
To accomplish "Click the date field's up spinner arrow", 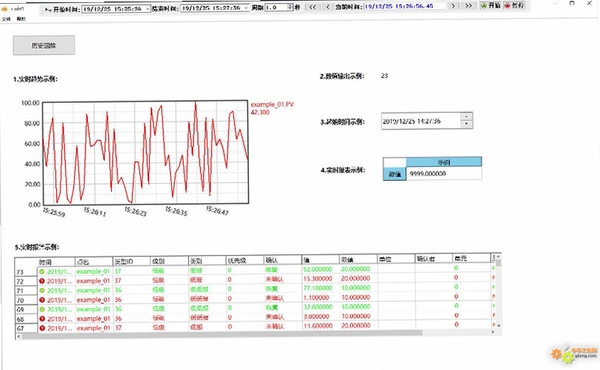I will (x=466, y=117).
